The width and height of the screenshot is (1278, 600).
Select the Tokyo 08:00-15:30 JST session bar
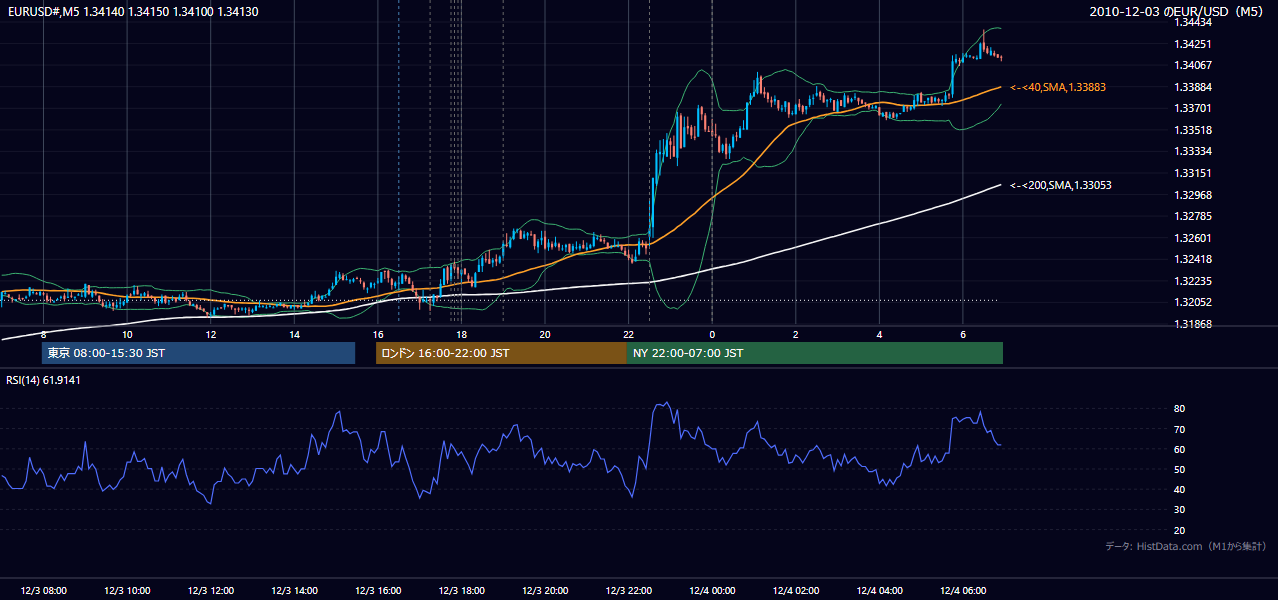point(199,353)
